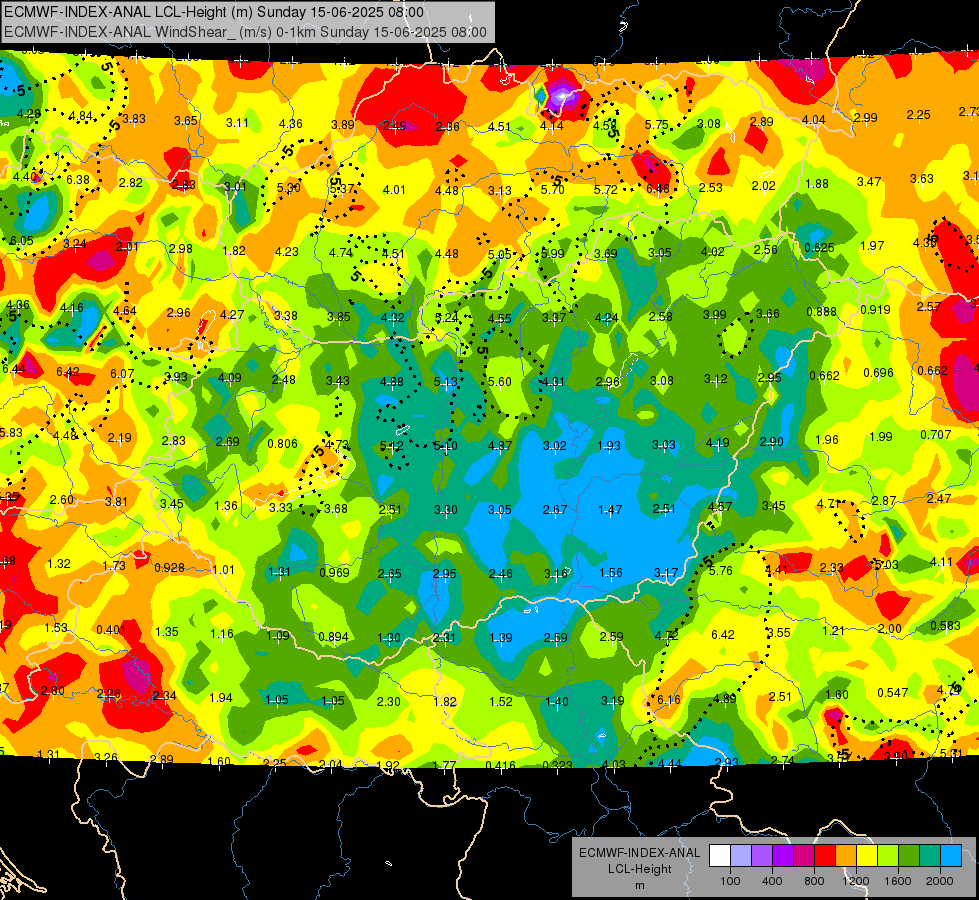Click the LCL-Height title line at top
The image size is (979, 900).
pos(214,12)
